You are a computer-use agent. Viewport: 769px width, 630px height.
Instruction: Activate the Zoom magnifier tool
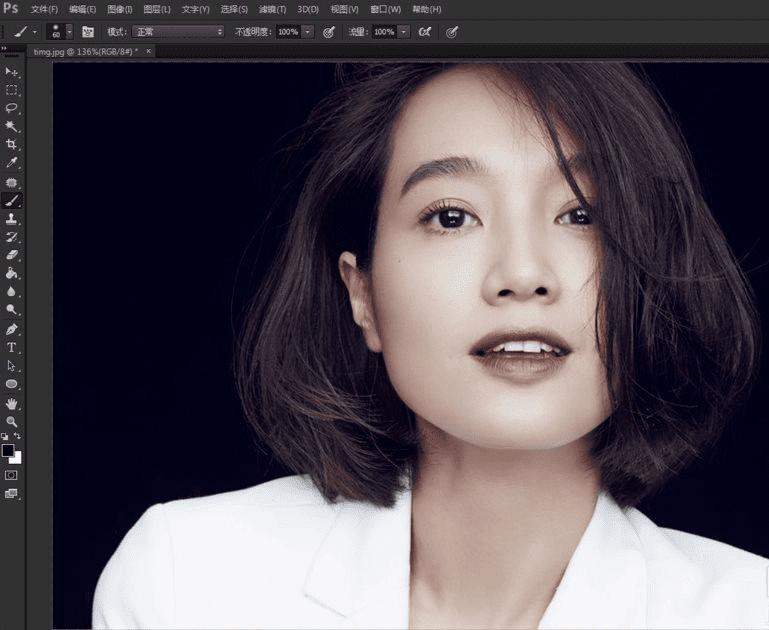tap(12, 421)
